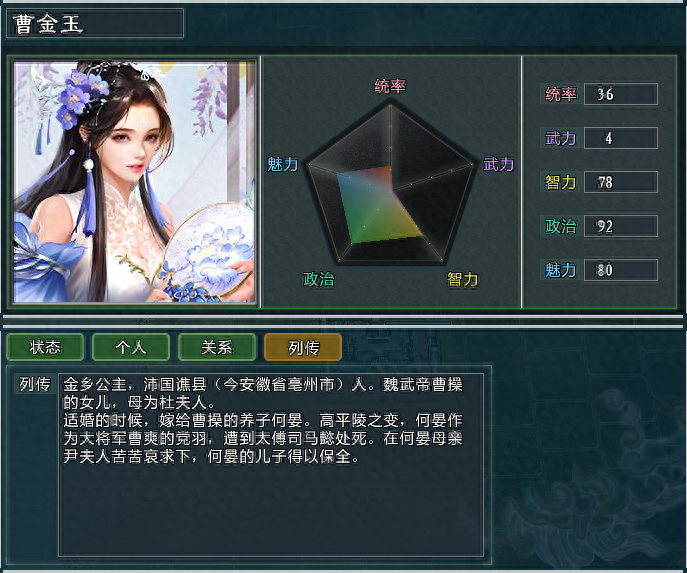The image size is (687, 573).
Task: Click the 统率 label above the radar chart
Action: tap(390, 86)
